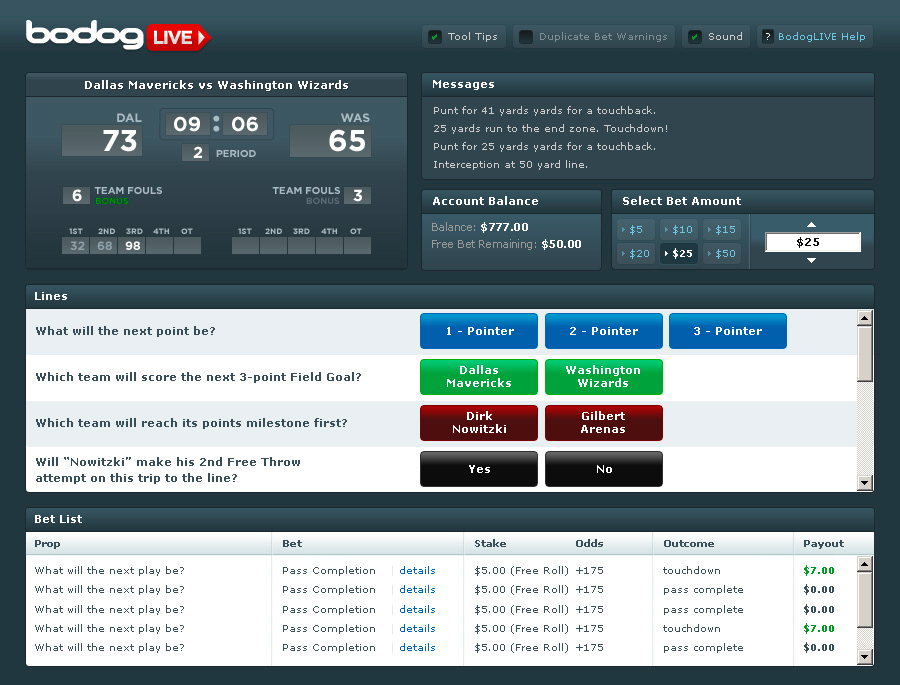
Task: Answer No to Nowitzki free throw
Action: pyautogui.click(x=604, y=469)
